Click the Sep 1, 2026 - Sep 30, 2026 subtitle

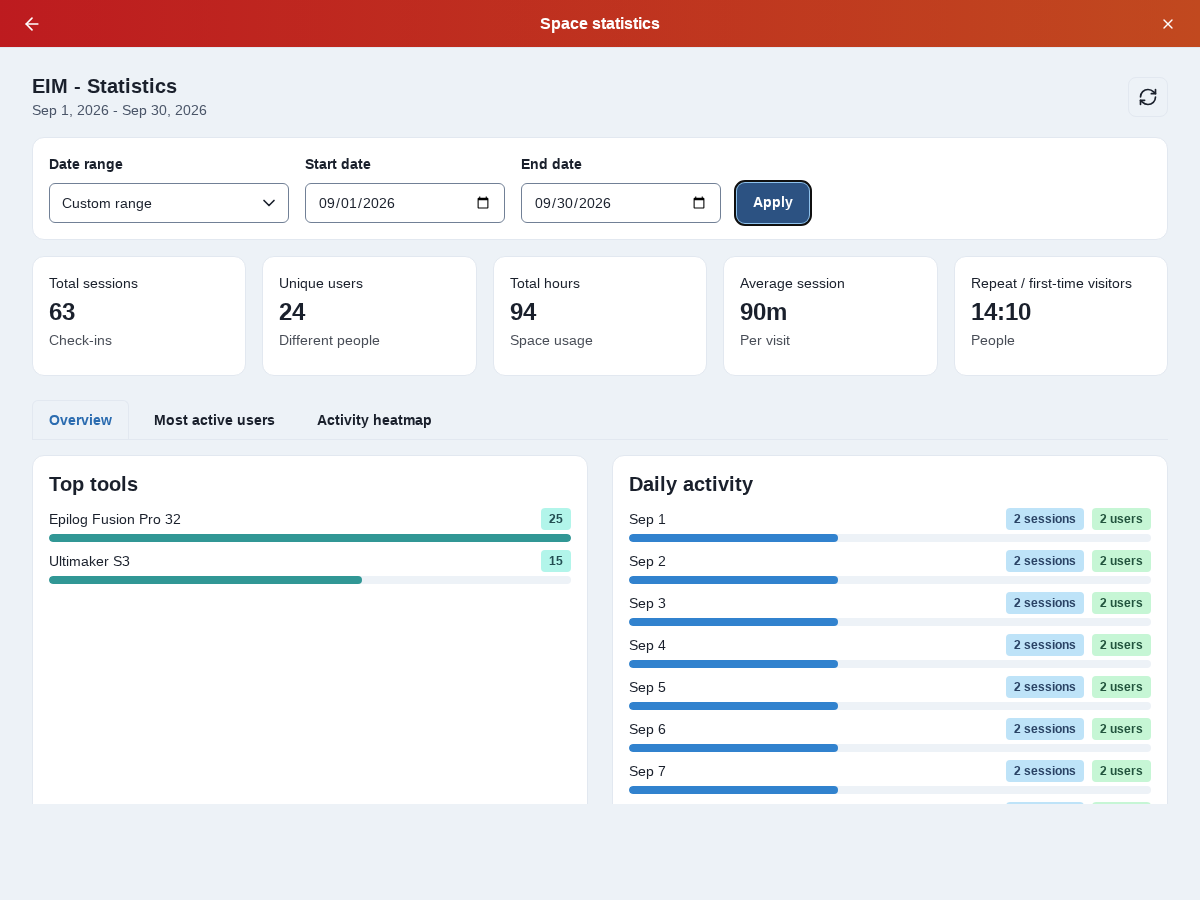(119, 110)
